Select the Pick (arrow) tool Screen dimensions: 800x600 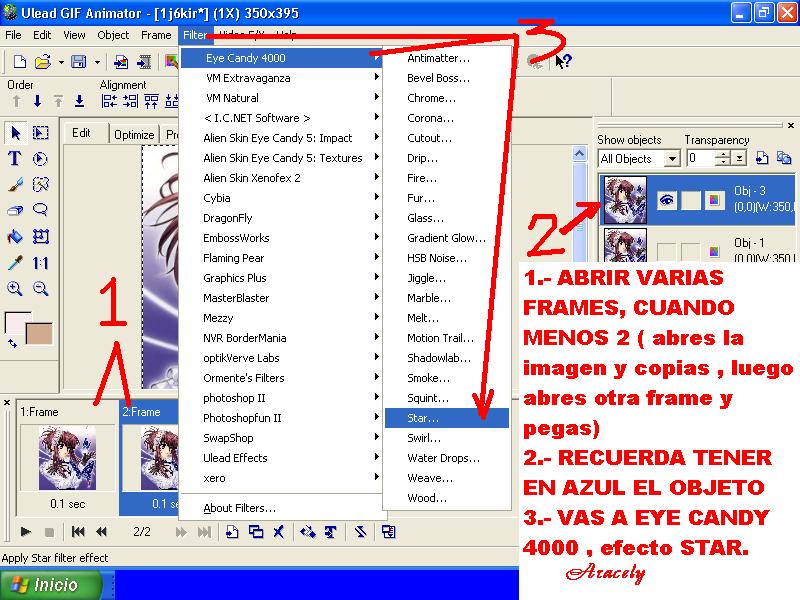(15, 133)
